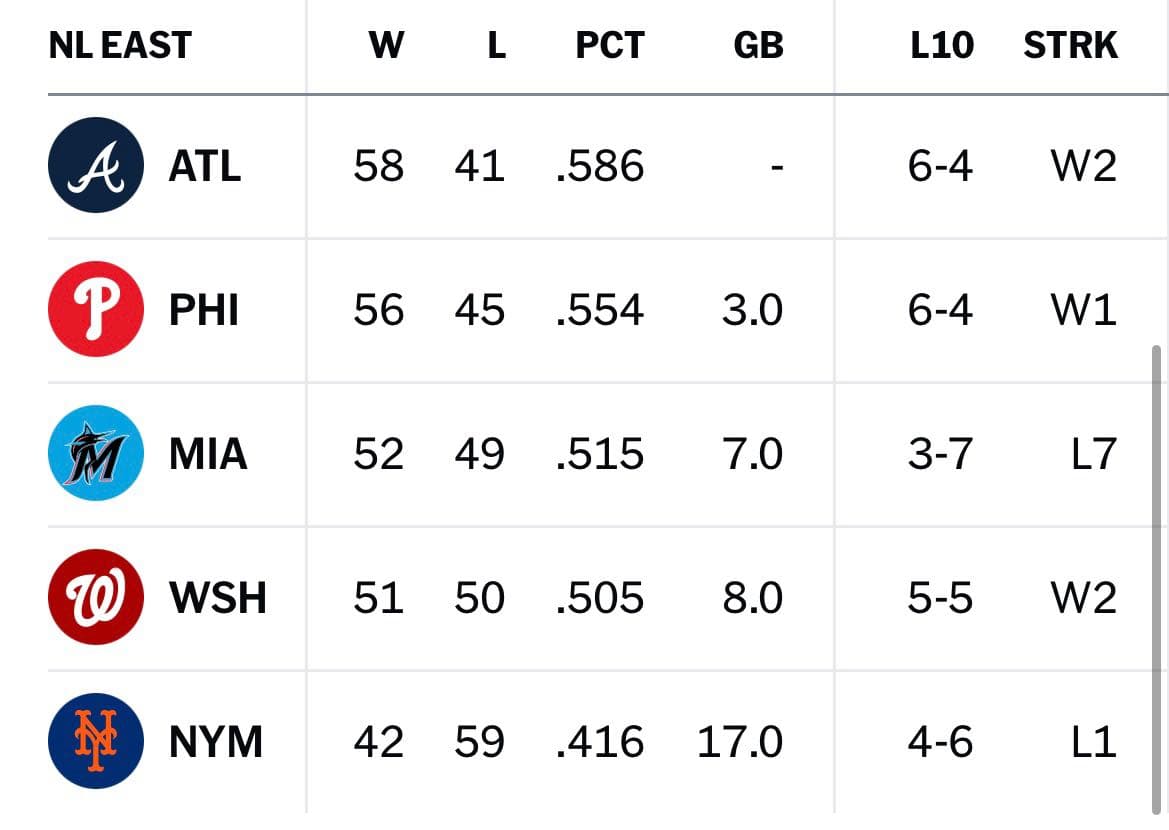Sort by the STRK column header
Screen dimensions: 1169x830
(1071, 45)
